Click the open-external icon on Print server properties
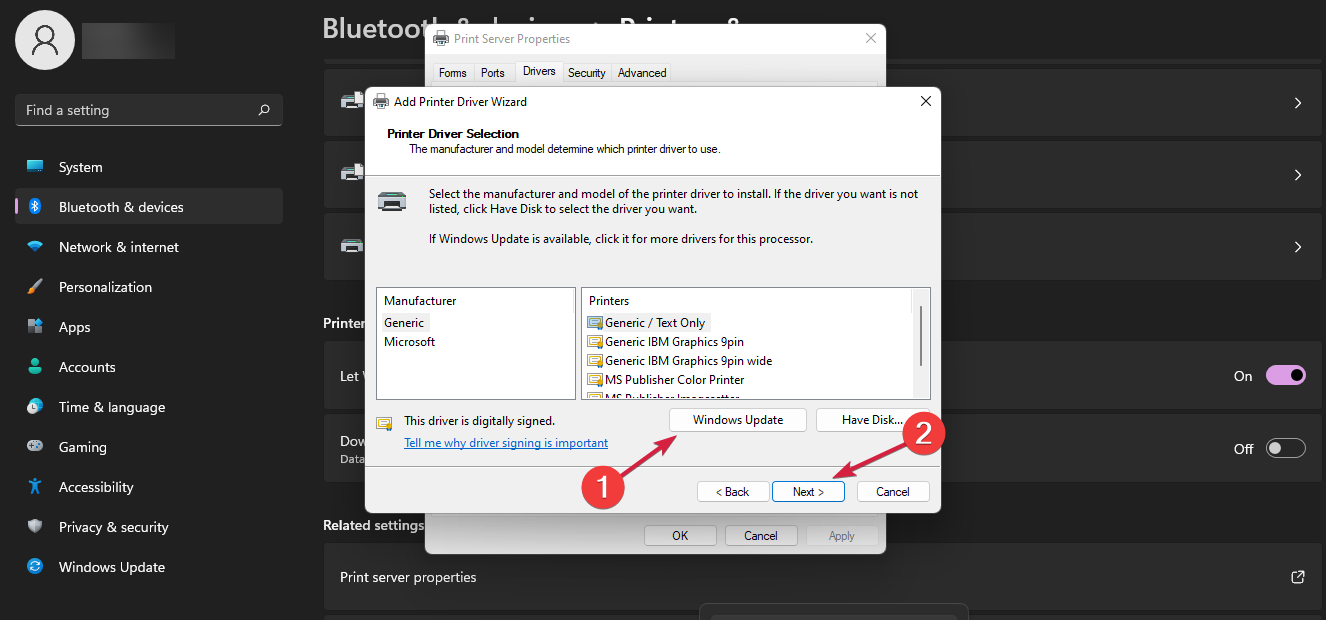Viewport: 1326px width, 620px height. click(1298, 577)
